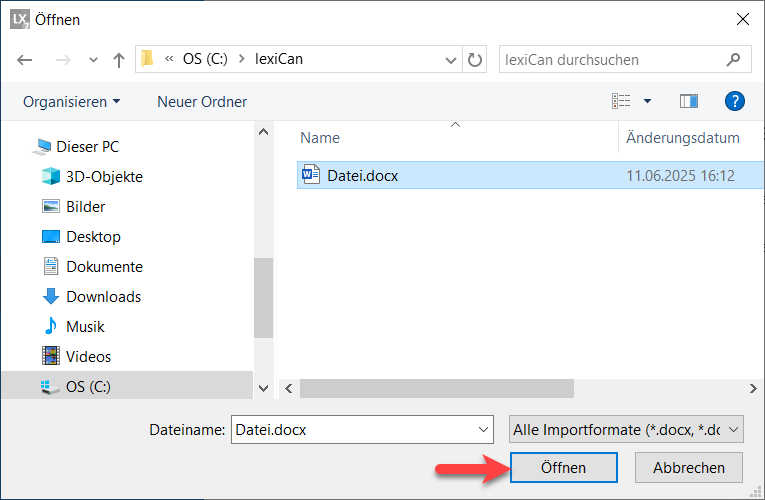Click the back navigation arrow
This screenshot has height=500, width=765.
pyautogui.click(x=26, y=59)
